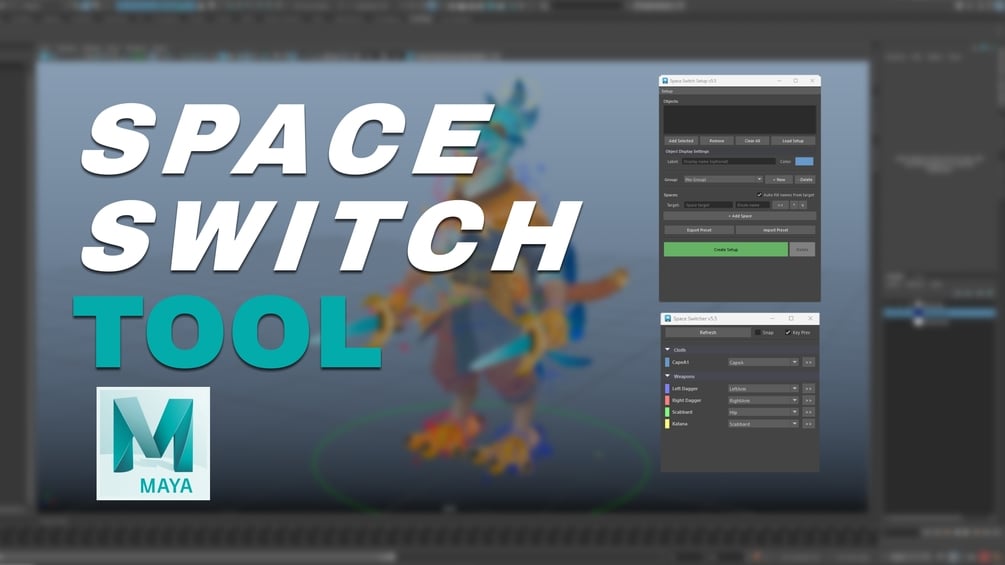
Task: Click grey Delete button beside Create Setup
Action: 802,249
